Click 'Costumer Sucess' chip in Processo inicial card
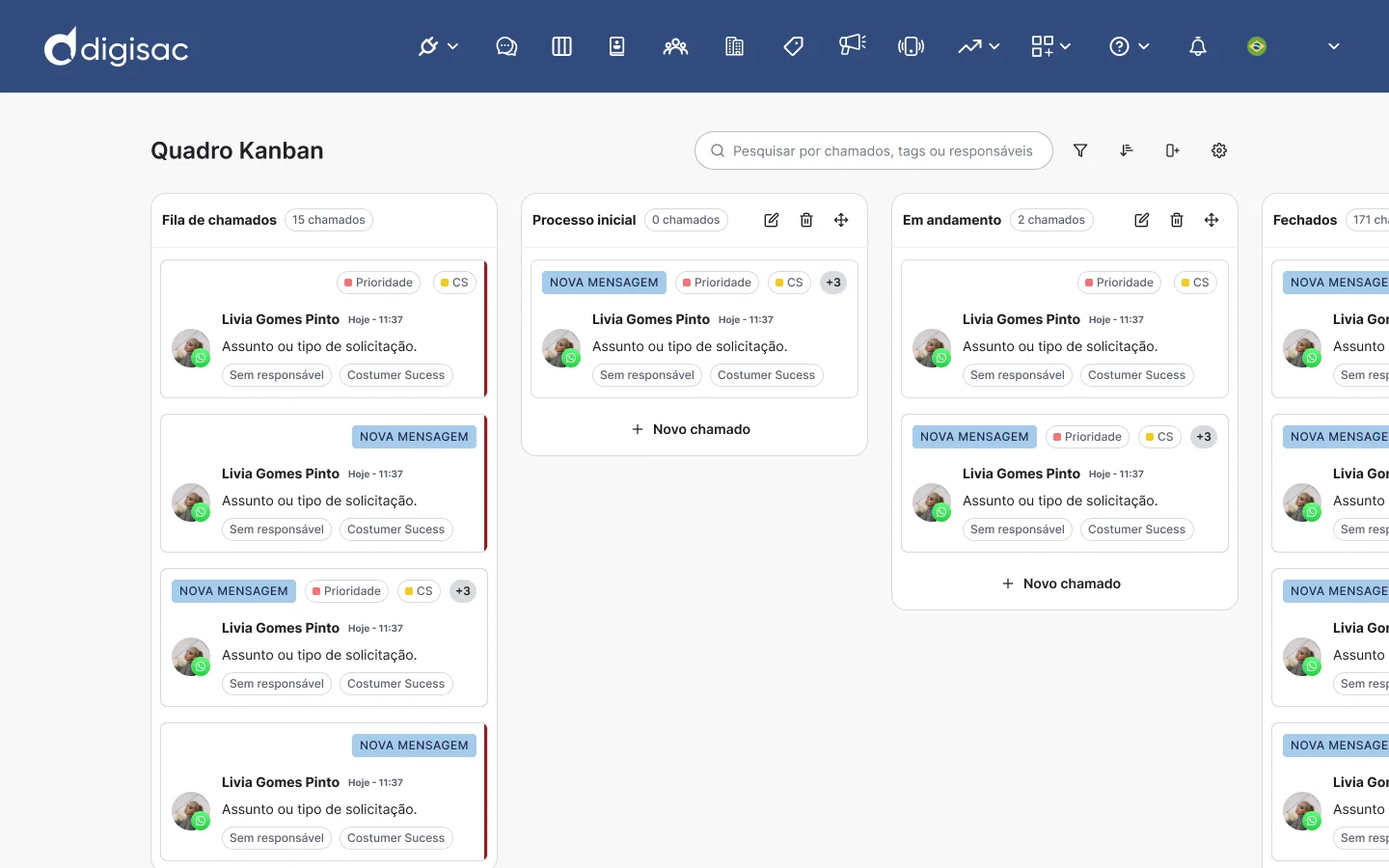 tap(767, 375)
